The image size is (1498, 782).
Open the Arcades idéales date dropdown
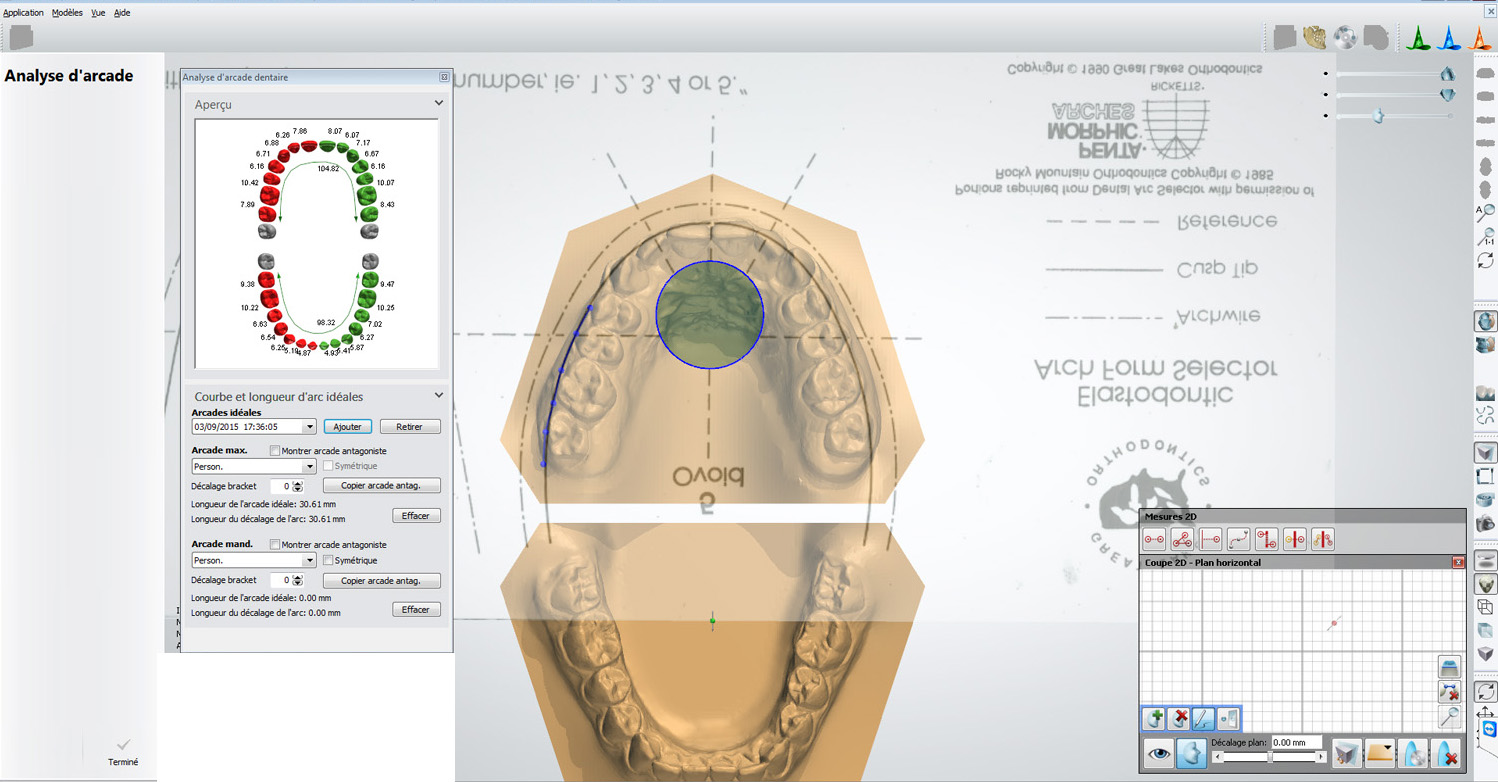point(309,427)
